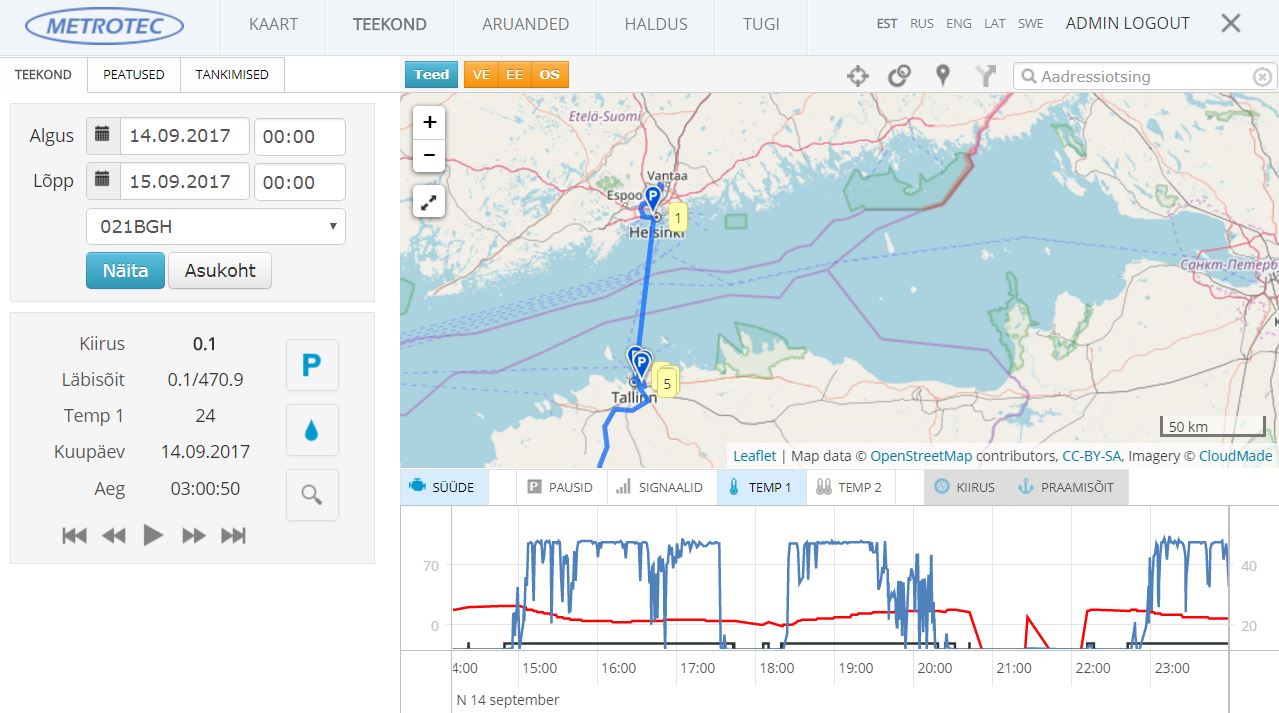Zoom in on the map

coord(429,123)
